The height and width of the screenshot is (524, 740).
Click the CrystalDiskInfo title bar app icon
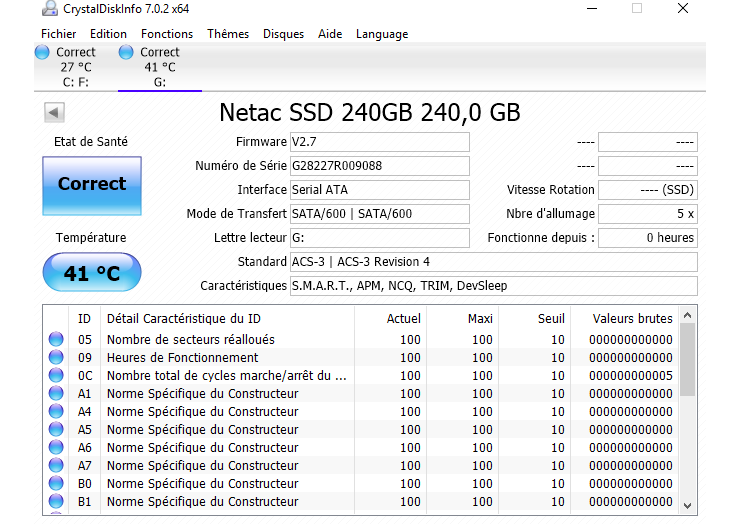50,8
